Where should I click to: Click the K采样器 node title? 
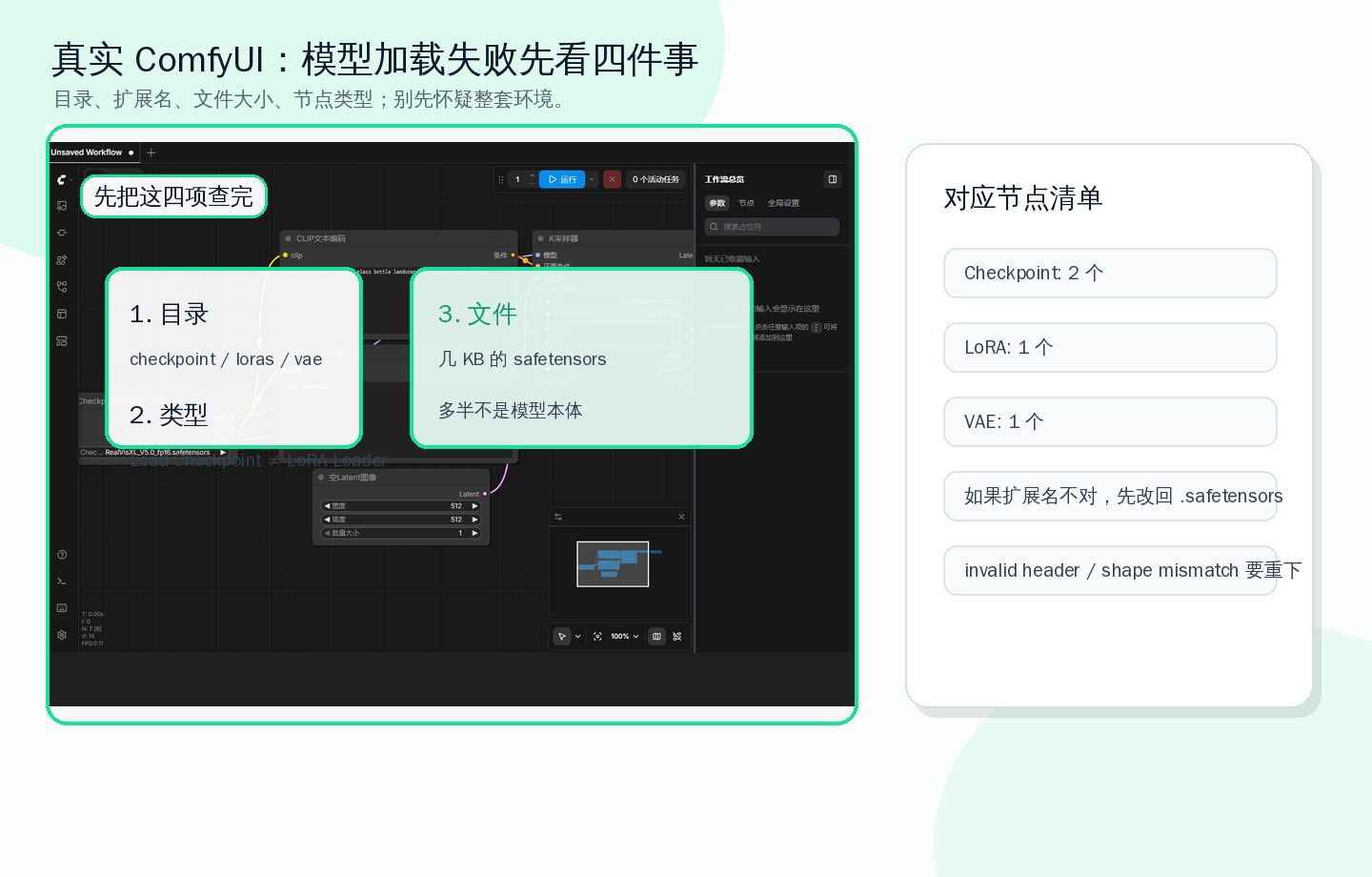click(563, 239)
